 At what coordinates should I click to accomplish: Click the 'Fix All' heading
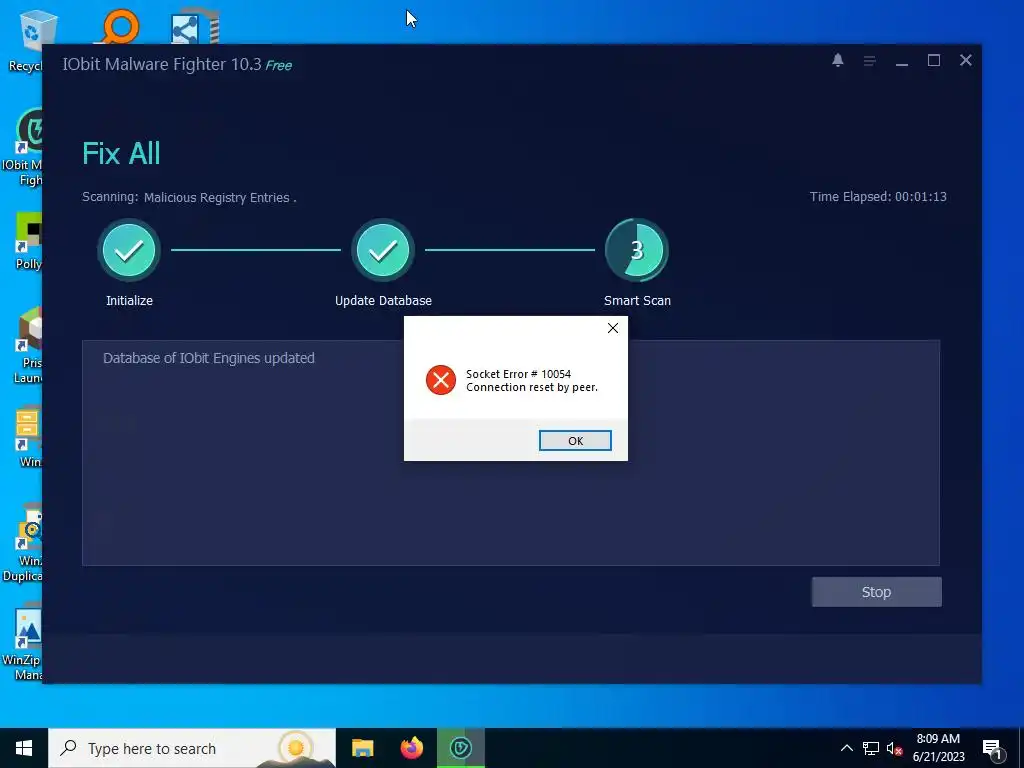(121, 153)
